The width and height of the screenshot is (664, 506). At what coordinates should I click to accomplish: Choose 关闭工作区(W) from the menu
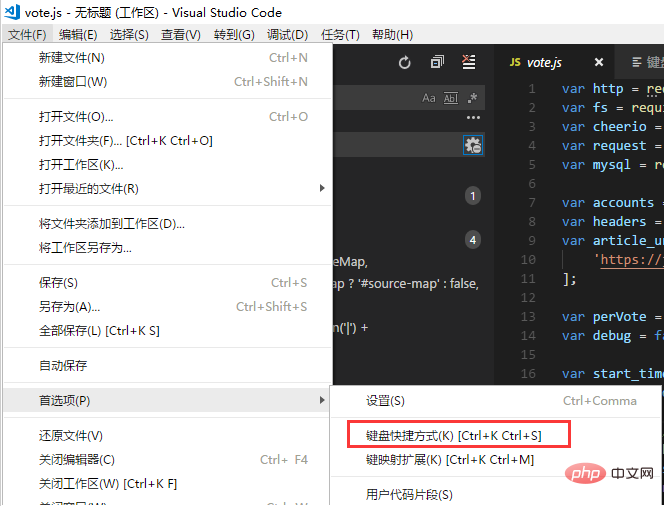pyautogui.click(x=168, y=484)
